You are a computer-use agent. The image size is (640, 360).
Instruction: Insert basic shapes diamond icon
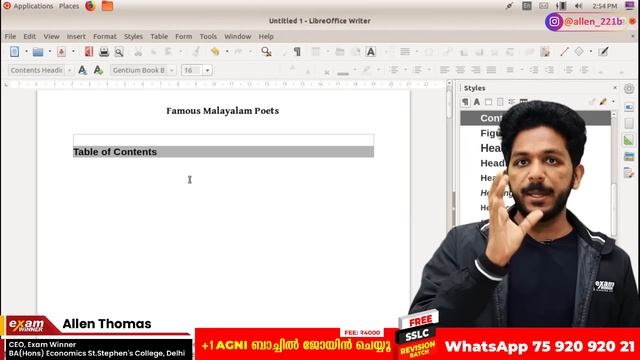579,52
